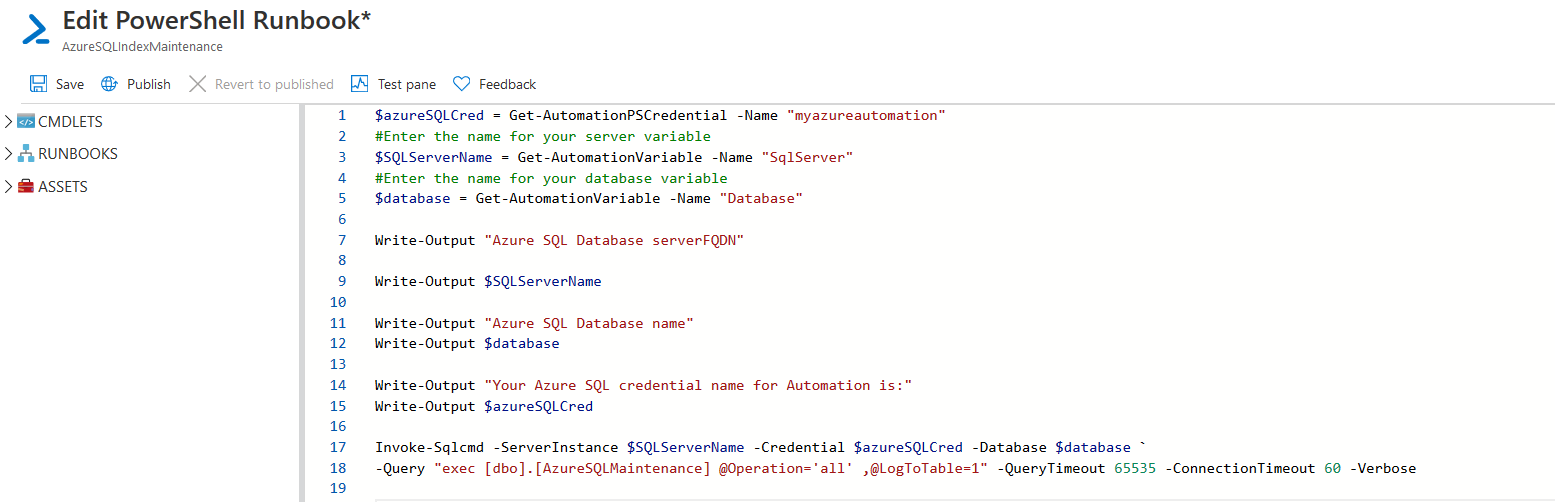Click the CMDLETS code icon
The width and height of the screenshot is (1555, 502).
(x=26, y=122)
